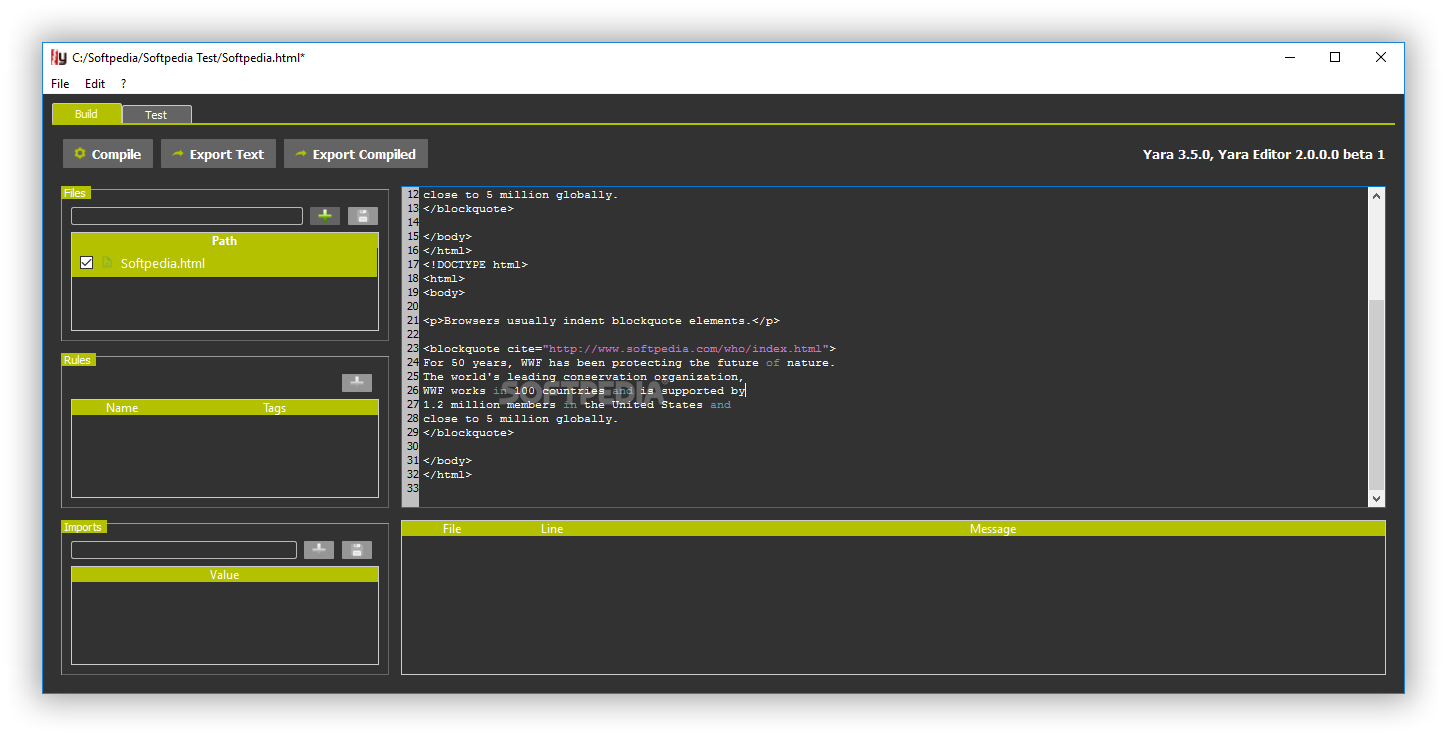Click the code editor scrollbar down arrow
This screenshot has height=736, width=1447.
coord(1377,498)
